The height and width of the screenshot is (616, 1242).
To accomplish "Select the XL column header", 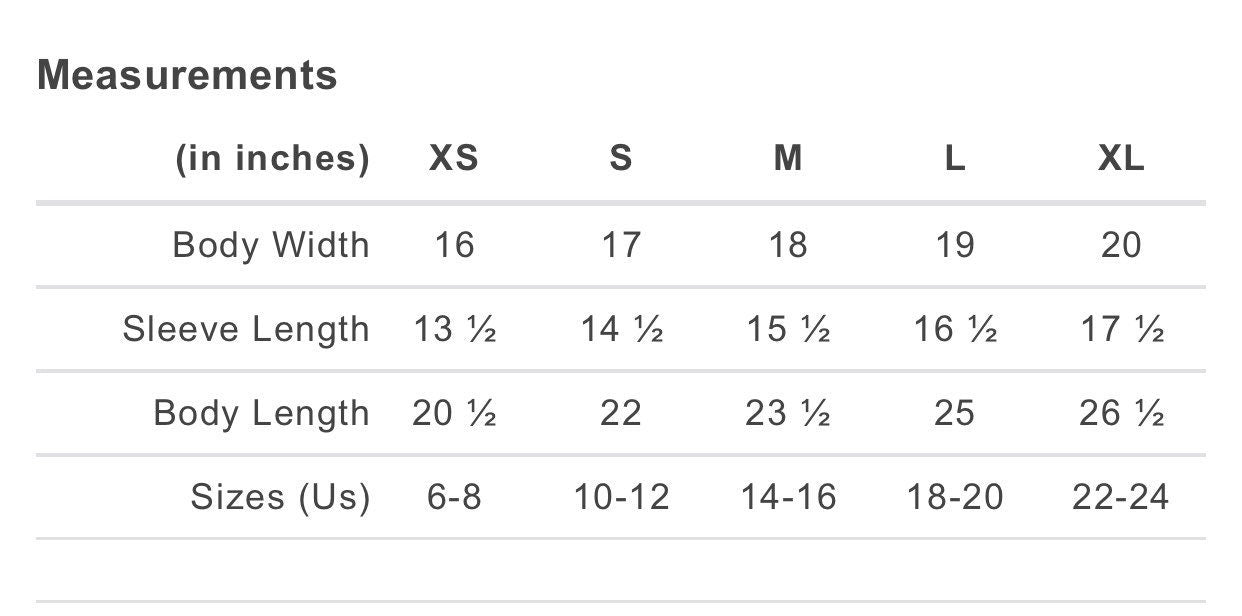I will tap(1120, 158).
